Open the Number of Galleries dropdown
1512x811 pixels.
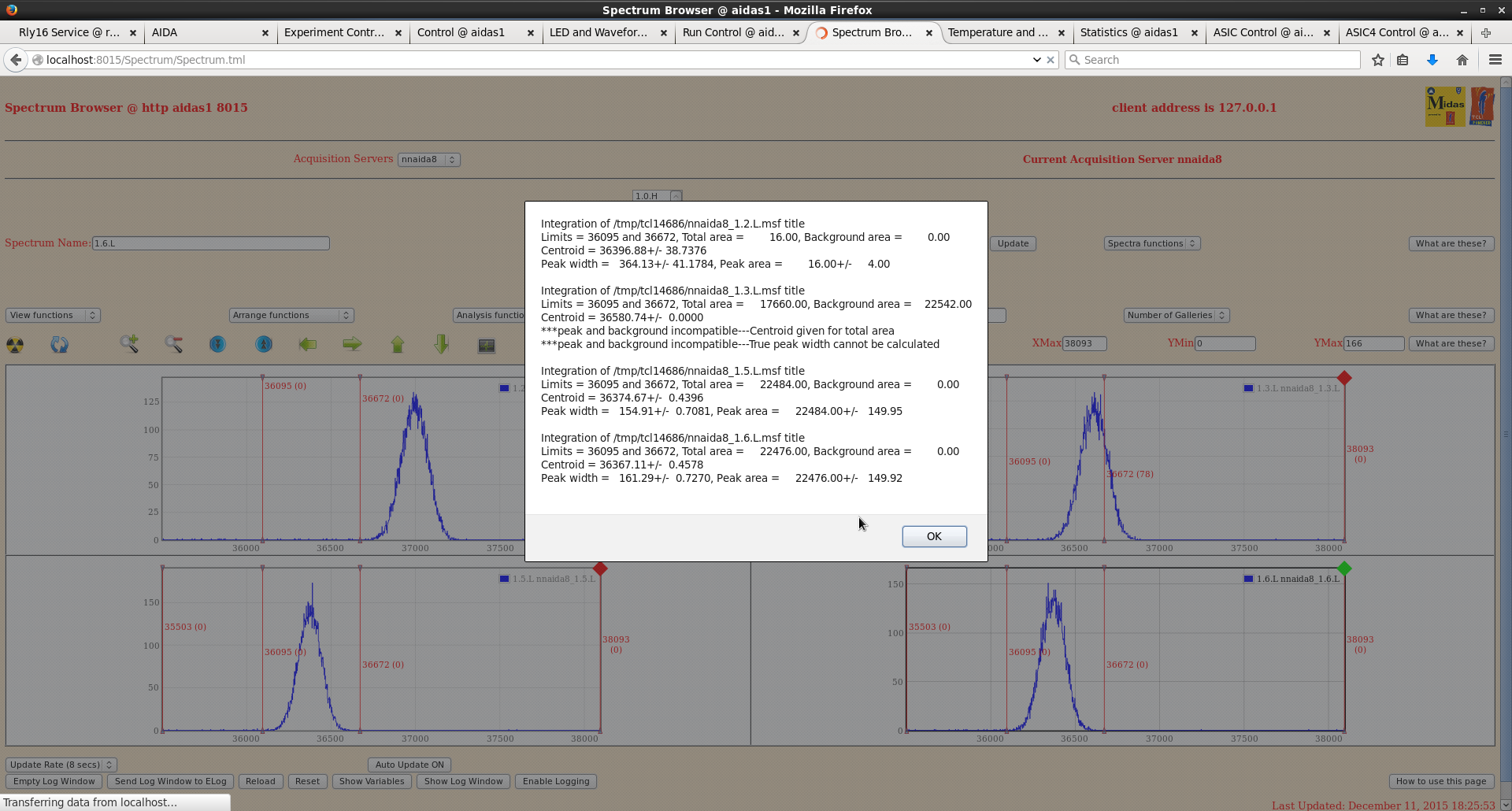(x=1177, y=316)
